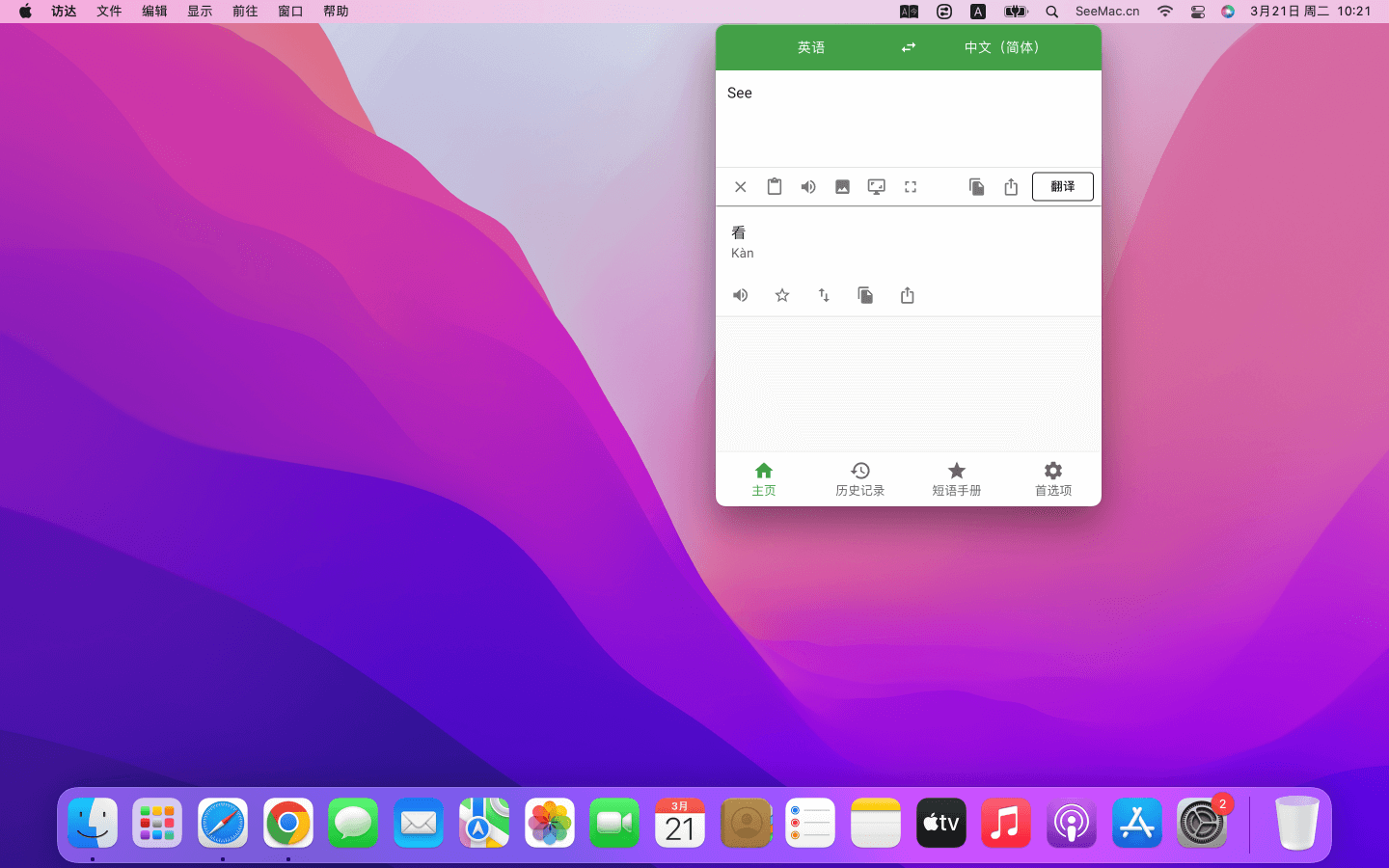This screenshot has width=1389, height=868.
Task: Go to the 首选项 tab
Action: coord(1052,478)
